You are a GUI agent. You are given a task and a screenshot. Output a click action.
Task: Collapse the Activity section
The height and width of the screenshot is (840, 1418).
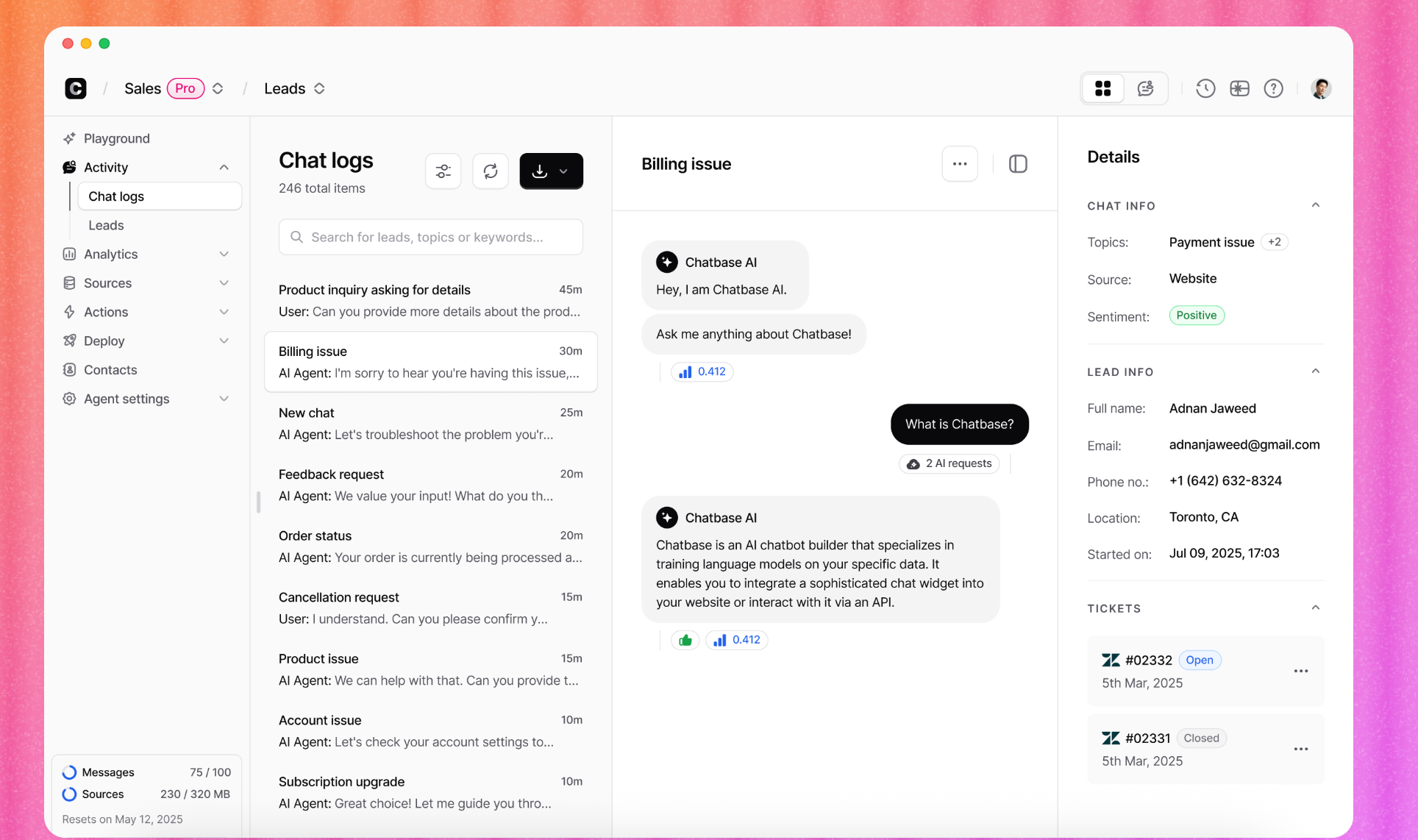pos(224,168)
